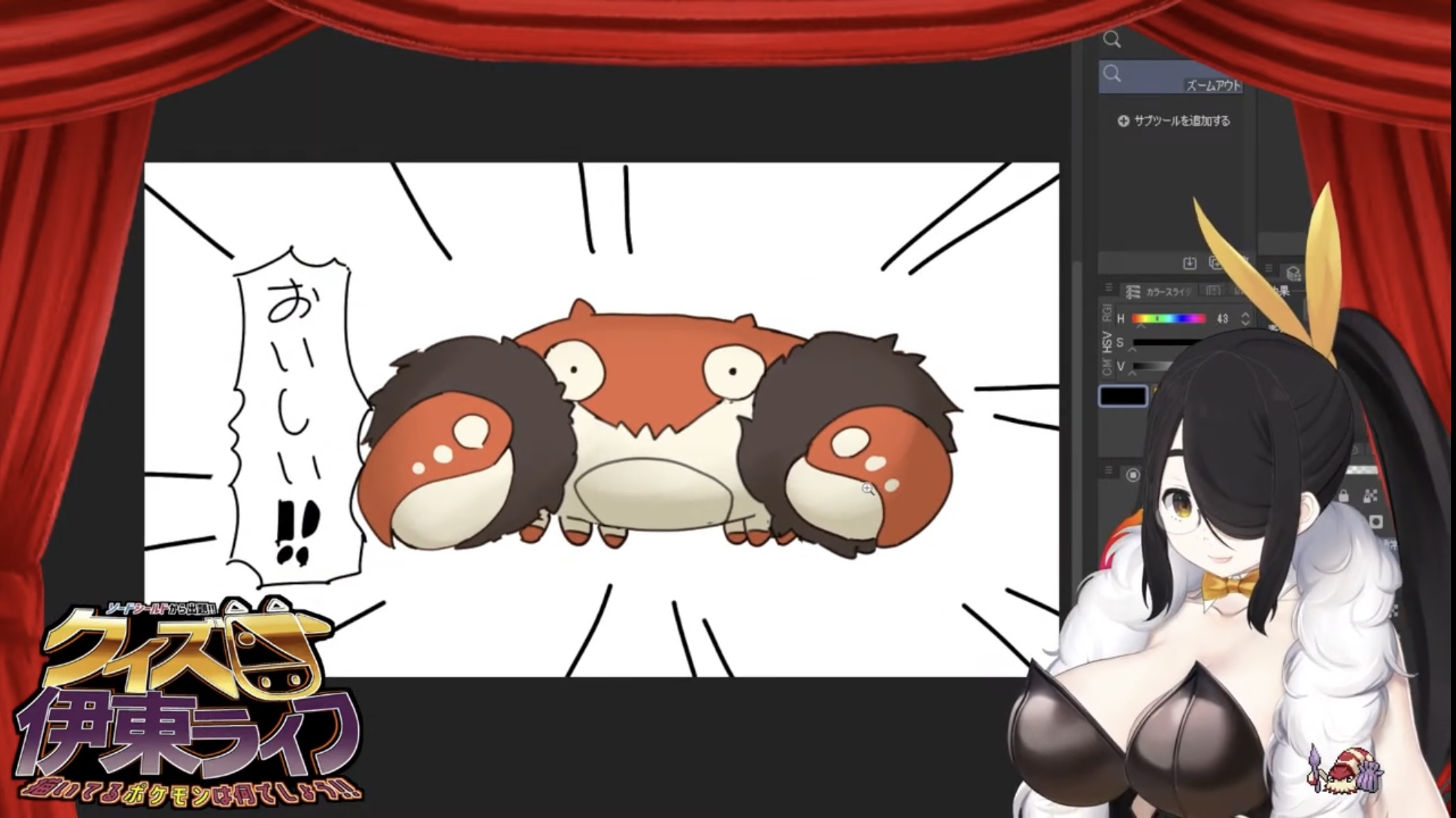Open the lower-left panel hamburger menu

tap(1108, 471)
